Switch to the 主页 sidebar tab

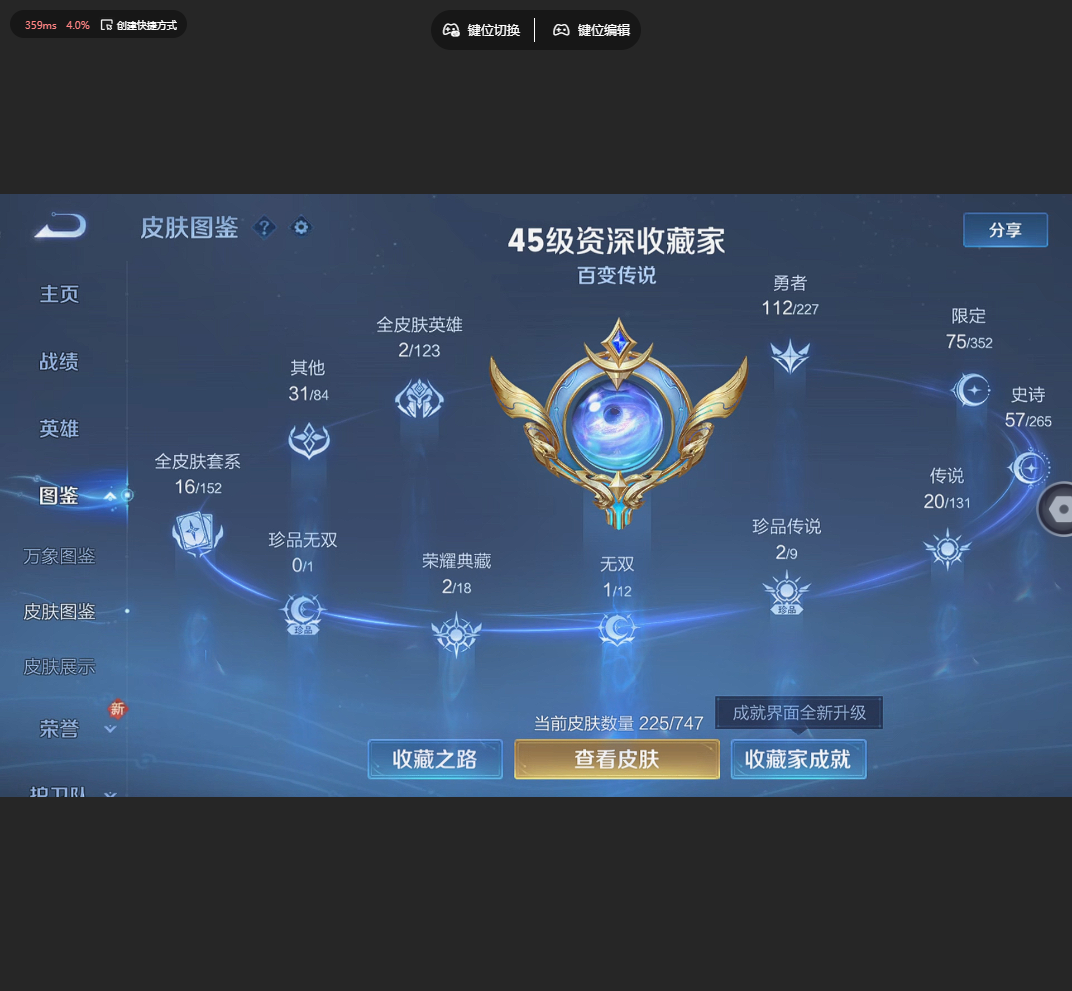click(x=59, y=294)
